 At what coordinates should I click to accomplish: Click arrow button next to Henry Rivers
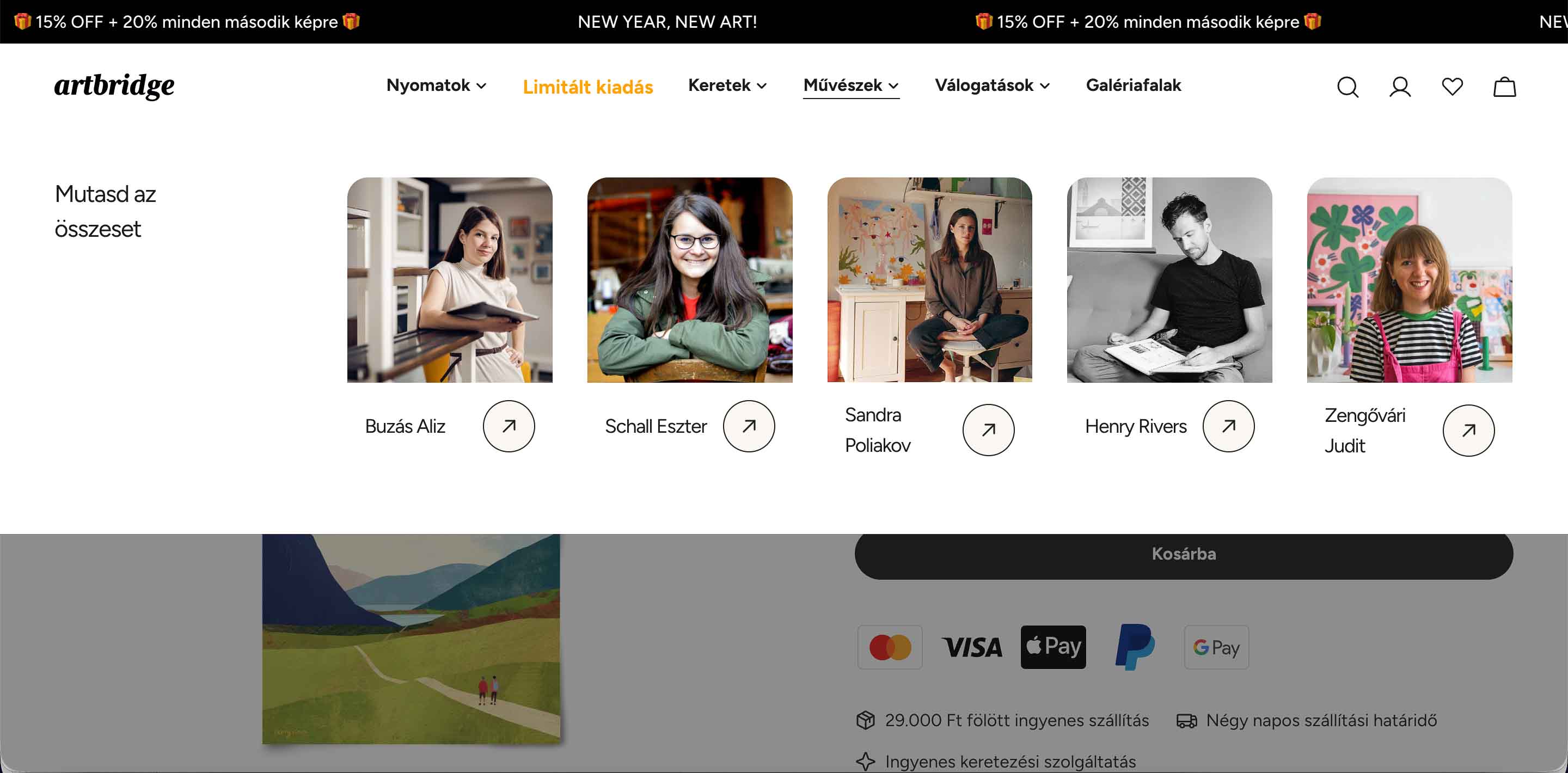tap(1228, 426)
